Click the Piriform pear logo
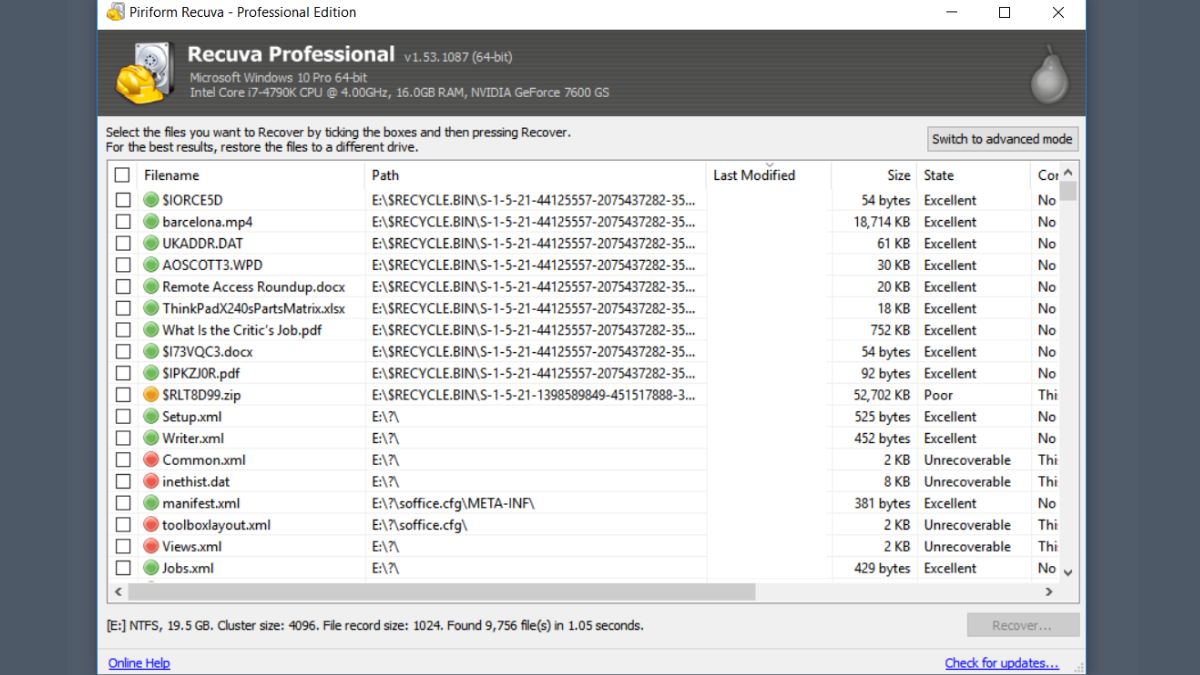The image size is (1200, 675). (x=1049, y=74)
